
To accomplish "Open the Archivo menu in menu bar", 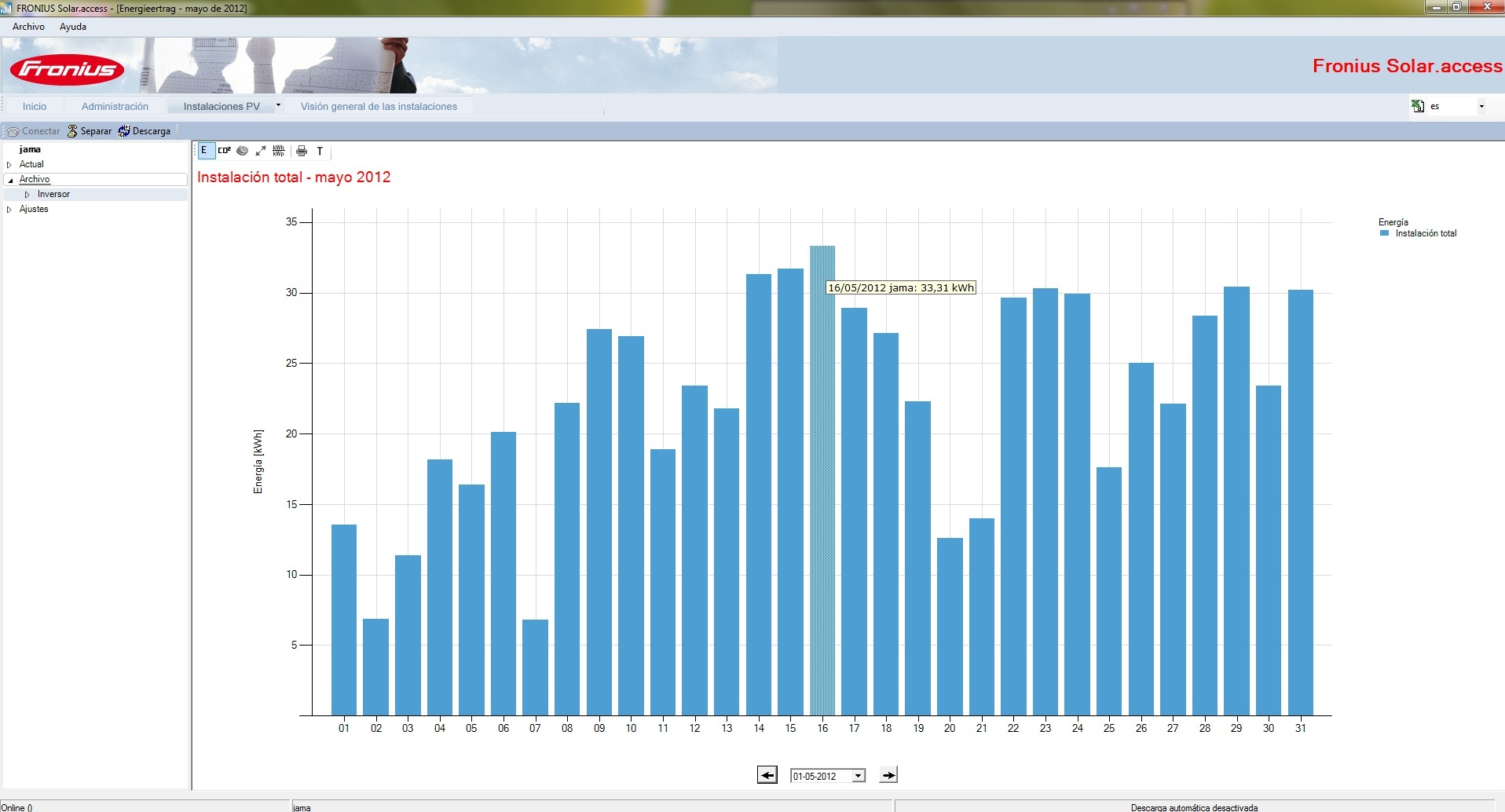I will 28,27.
